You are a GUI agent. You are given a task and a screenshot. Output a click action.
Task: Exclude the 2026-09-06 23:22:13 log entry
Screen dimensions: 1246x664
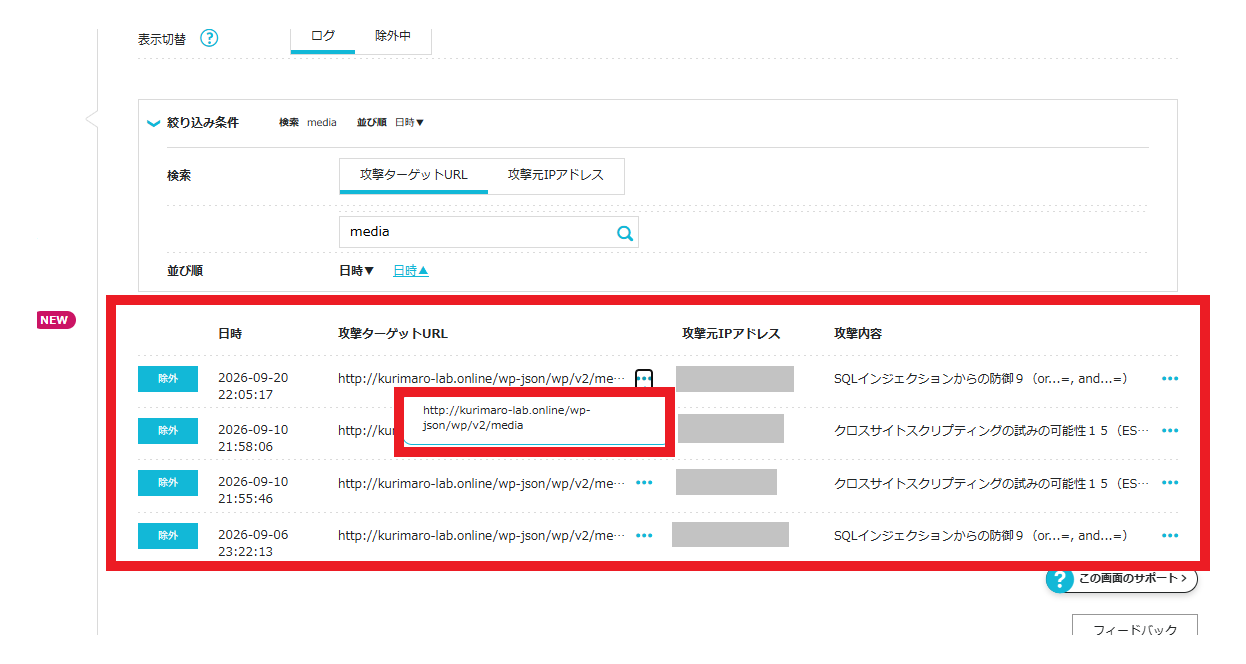click(168, 536)
